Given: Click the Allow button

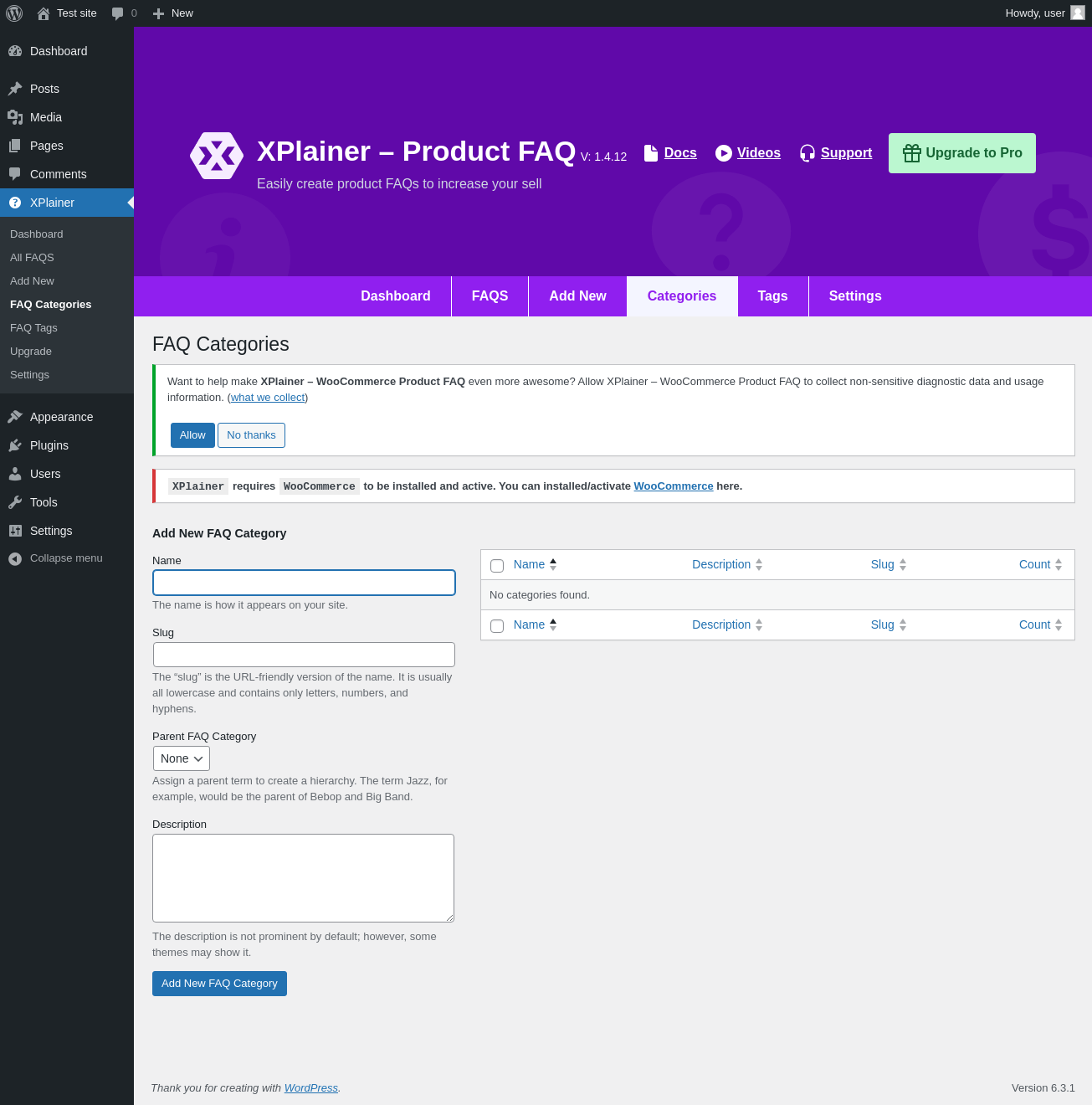Looking at the screenshot, I should 192,435.
